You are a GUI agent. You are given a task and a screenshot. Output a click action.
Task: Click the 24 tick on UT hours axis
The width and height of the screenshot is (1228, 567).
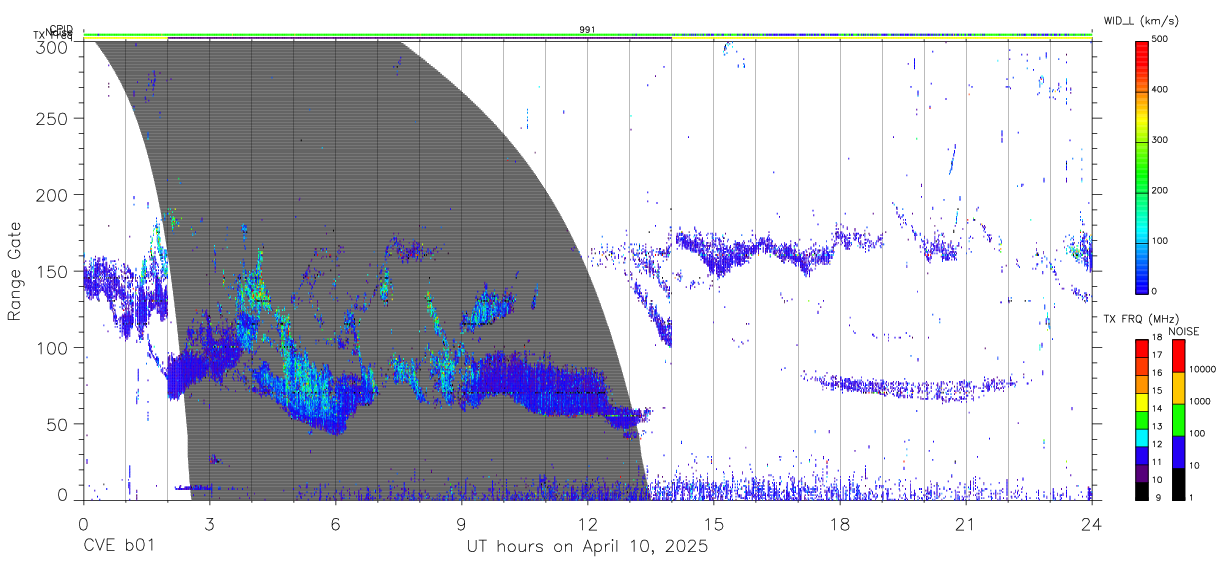tap(1092, 524)
